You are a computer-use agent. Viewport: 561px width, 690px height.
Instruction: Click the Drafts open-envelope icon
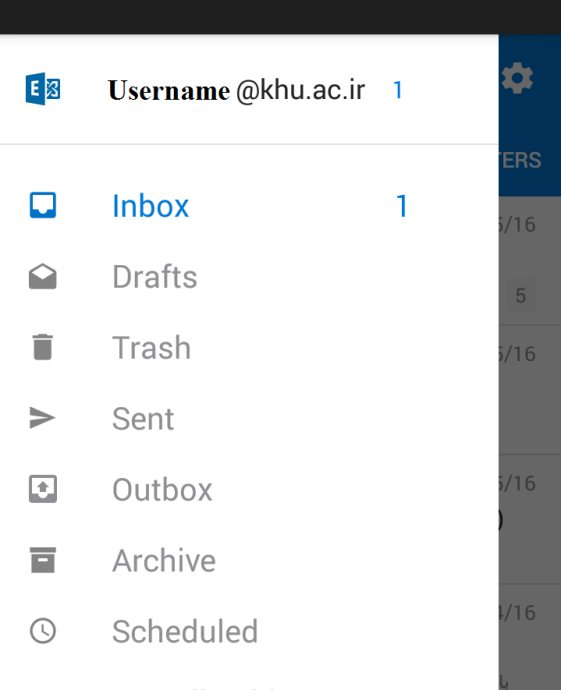pos(43,276)
